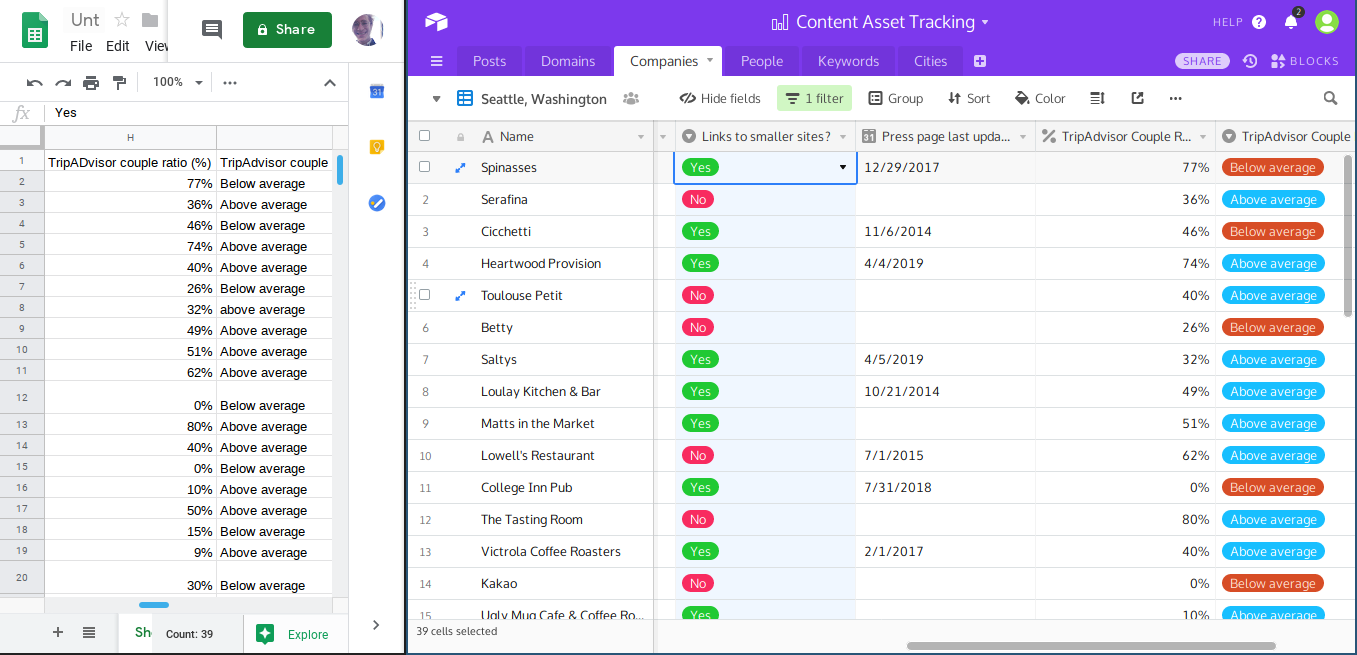Open Links to smaller sites field menu
Viewport: 1357px width, 655px height.
(843, 137)
